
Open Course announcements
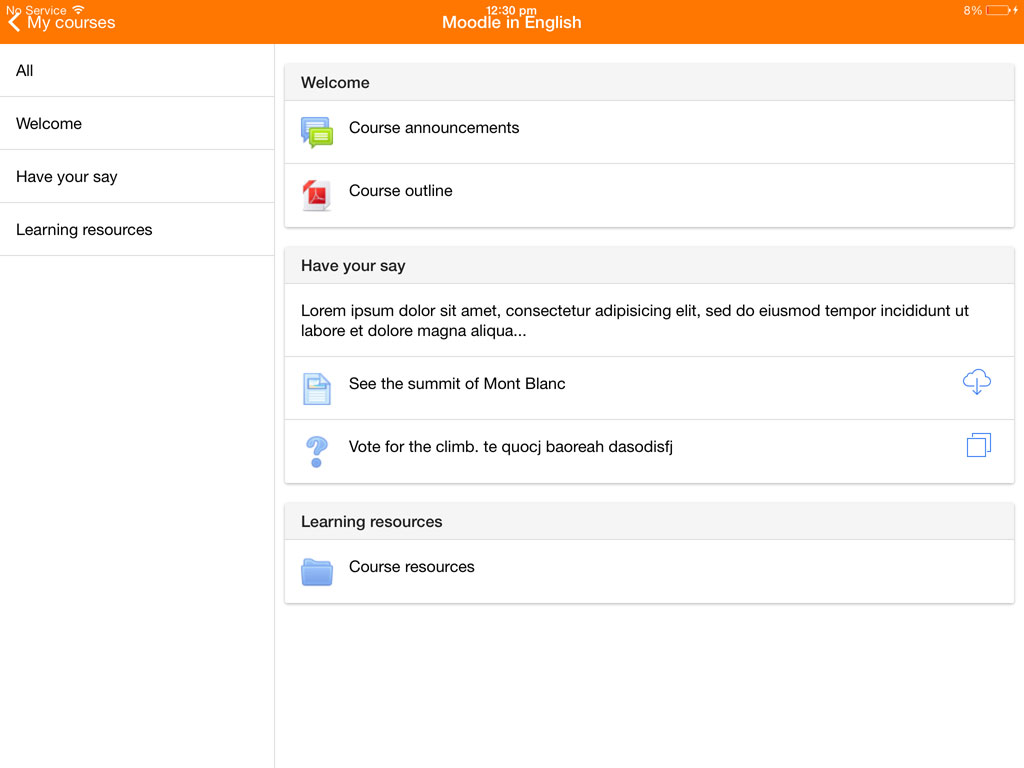649,133
